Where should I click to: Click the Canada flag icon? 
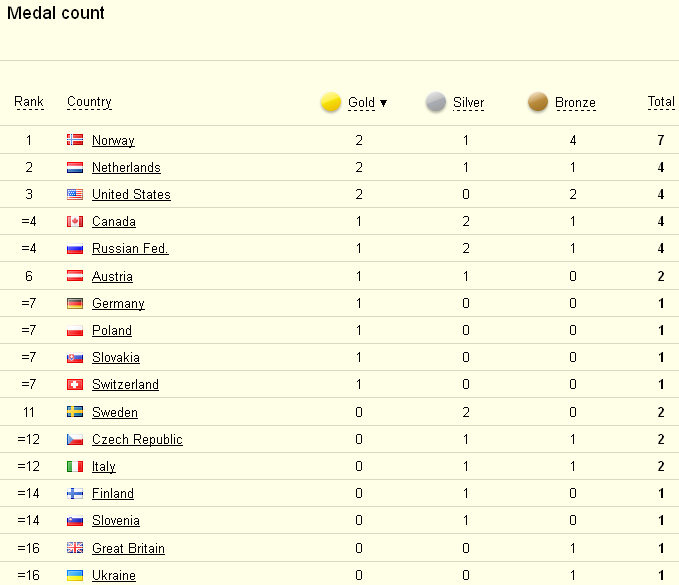coord(75,221)
